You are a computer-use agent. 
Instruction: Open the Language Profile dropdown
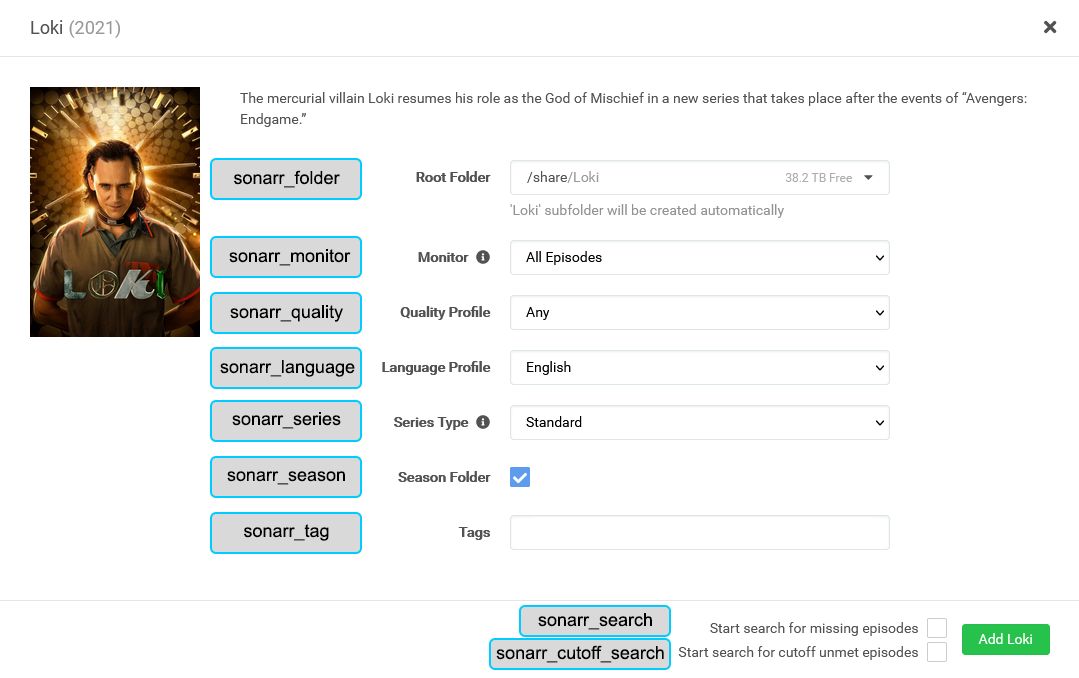coord(699,368)
